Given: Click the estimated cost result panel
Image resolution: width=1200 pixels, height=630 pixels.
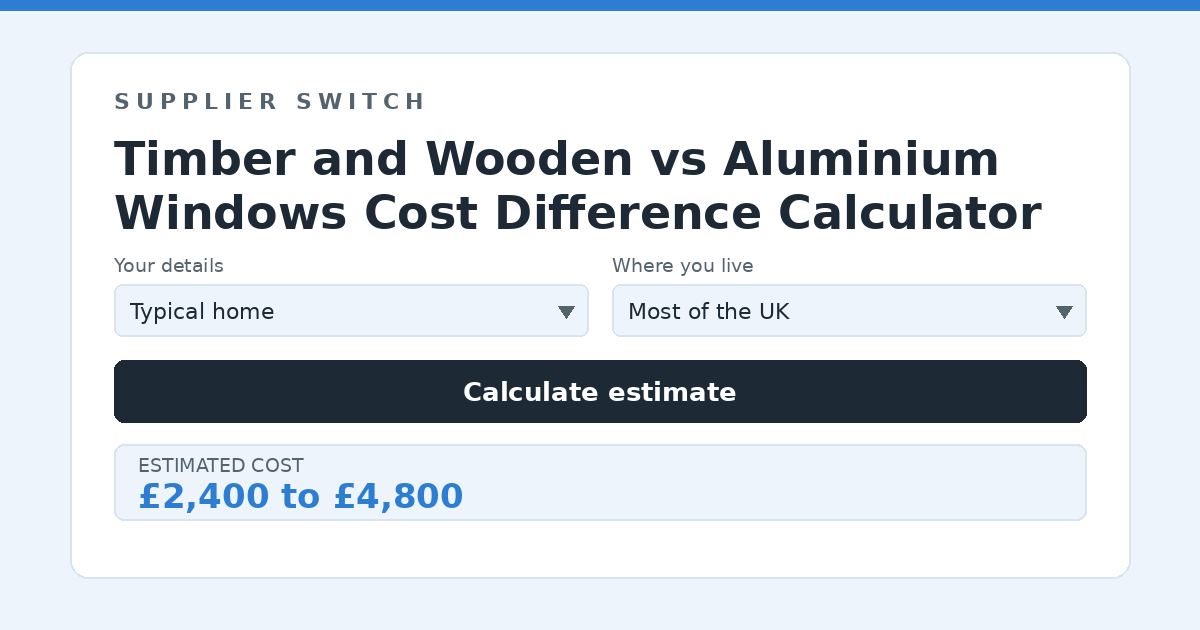Looking at the screenshot, I should (600, 483).
